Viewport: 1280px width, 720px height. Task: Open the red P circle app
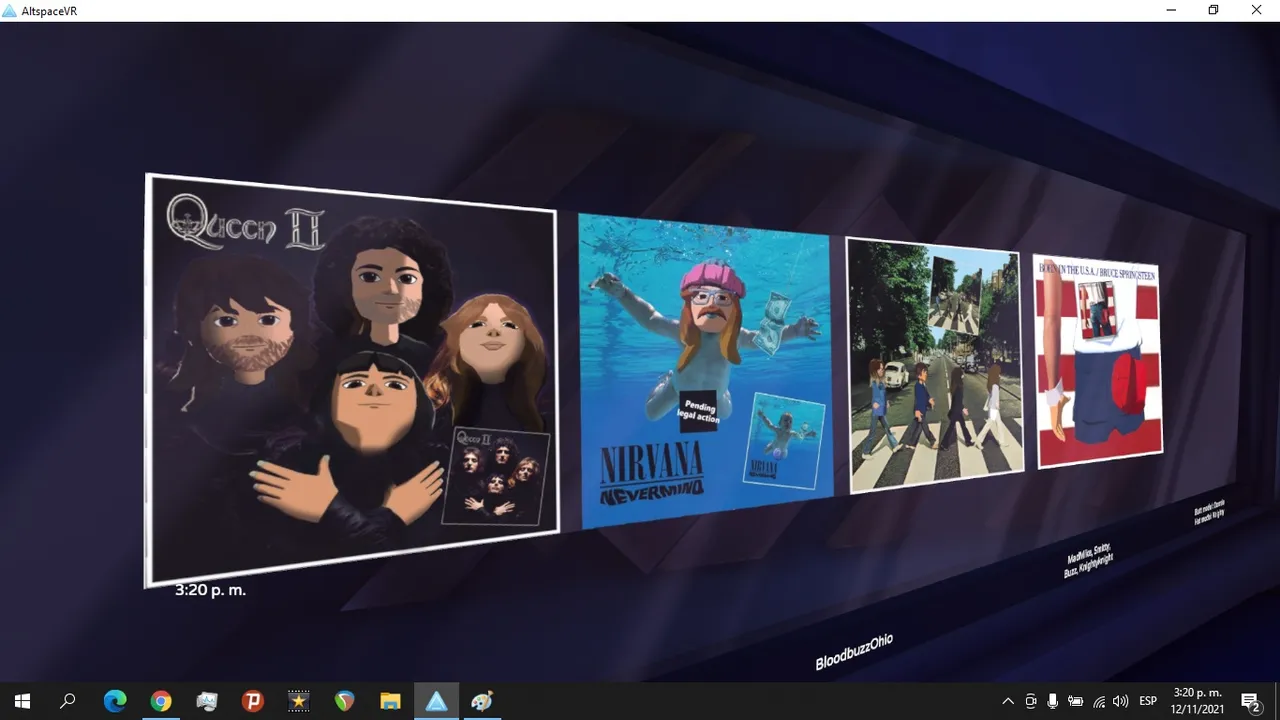(253, 701)
